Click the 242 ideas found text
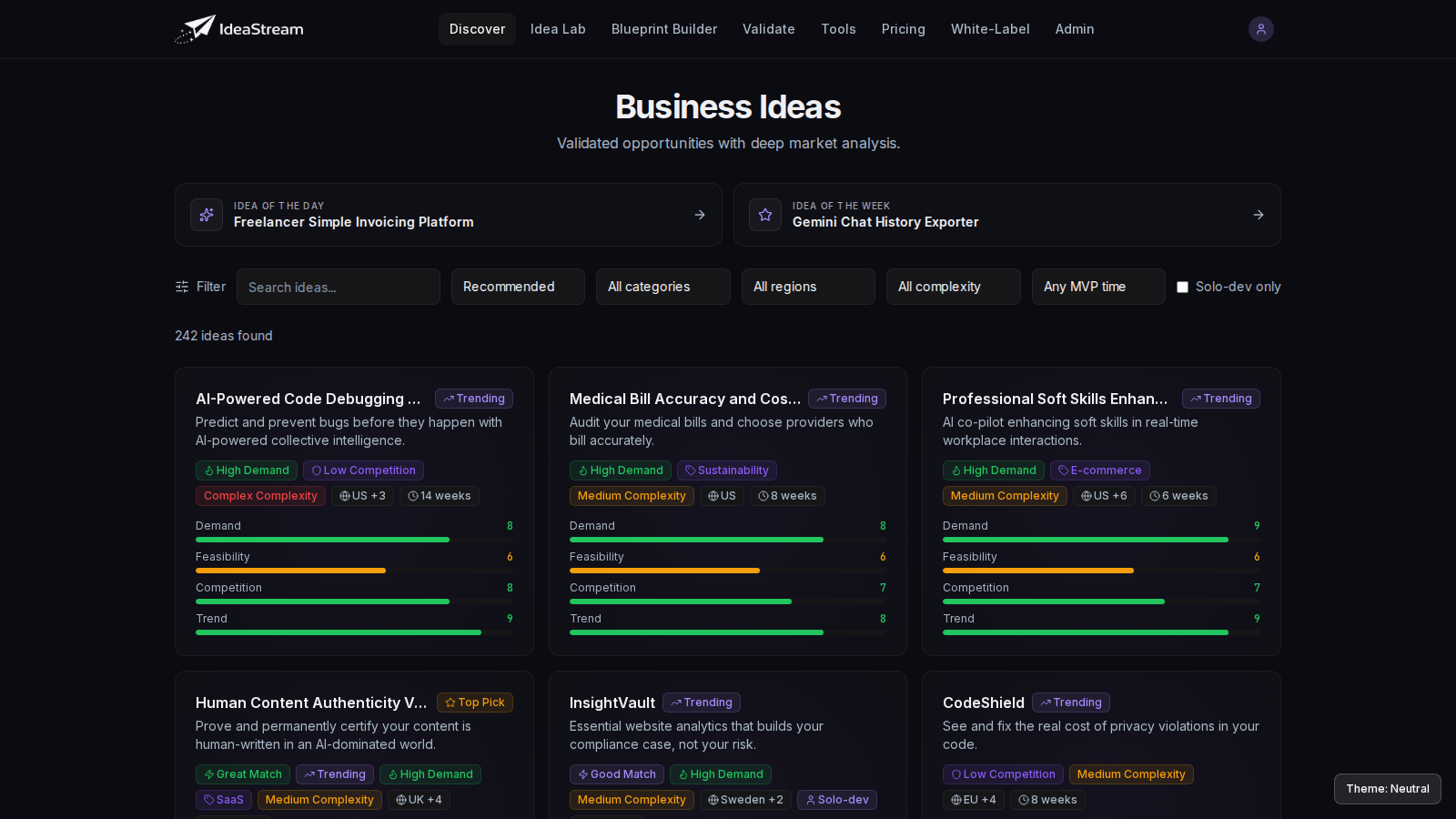 tap(224, 336)
